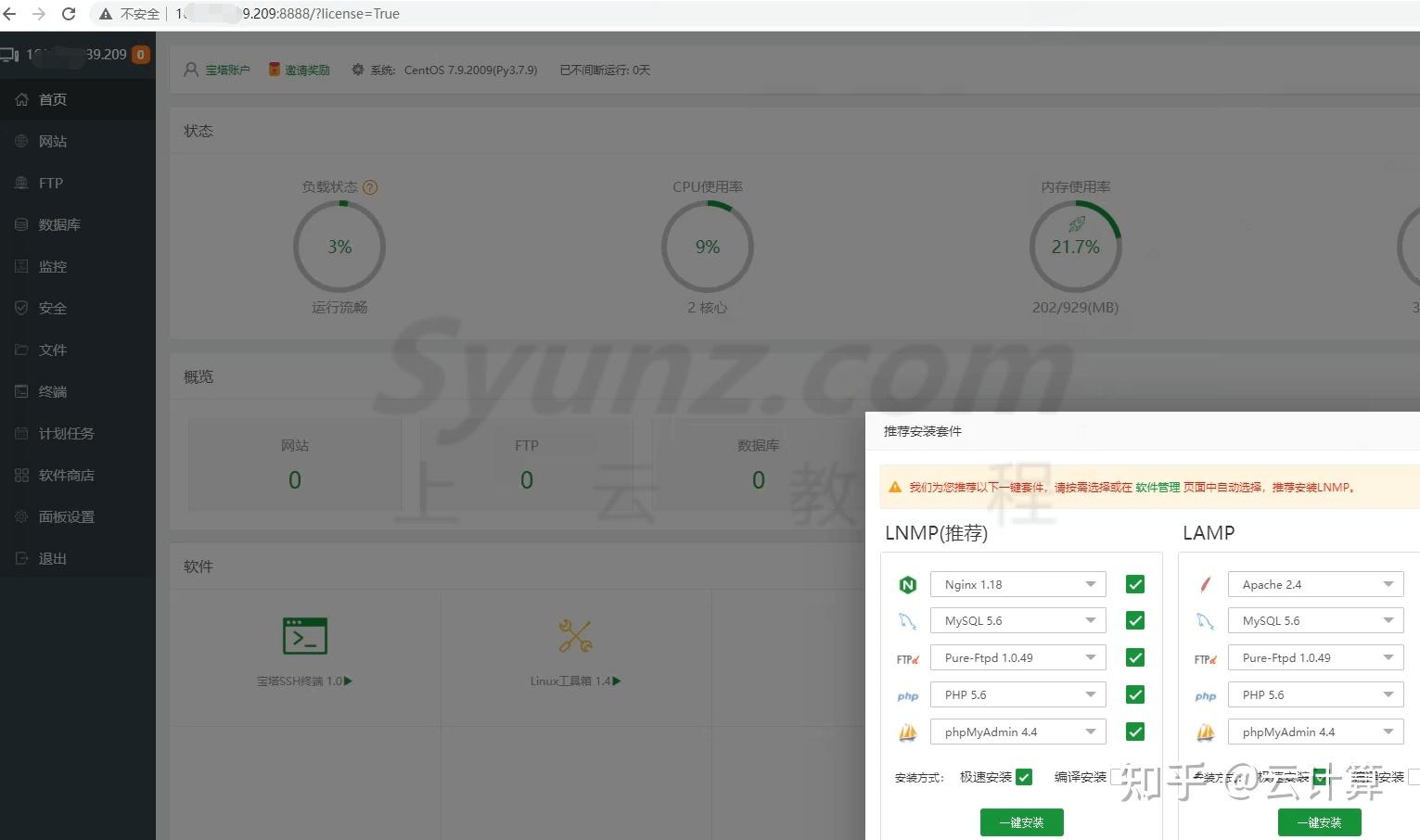1420x840 pixels.
Task: Expand the Apache 2.4 version dropdown
Action: click(1315, 584)
